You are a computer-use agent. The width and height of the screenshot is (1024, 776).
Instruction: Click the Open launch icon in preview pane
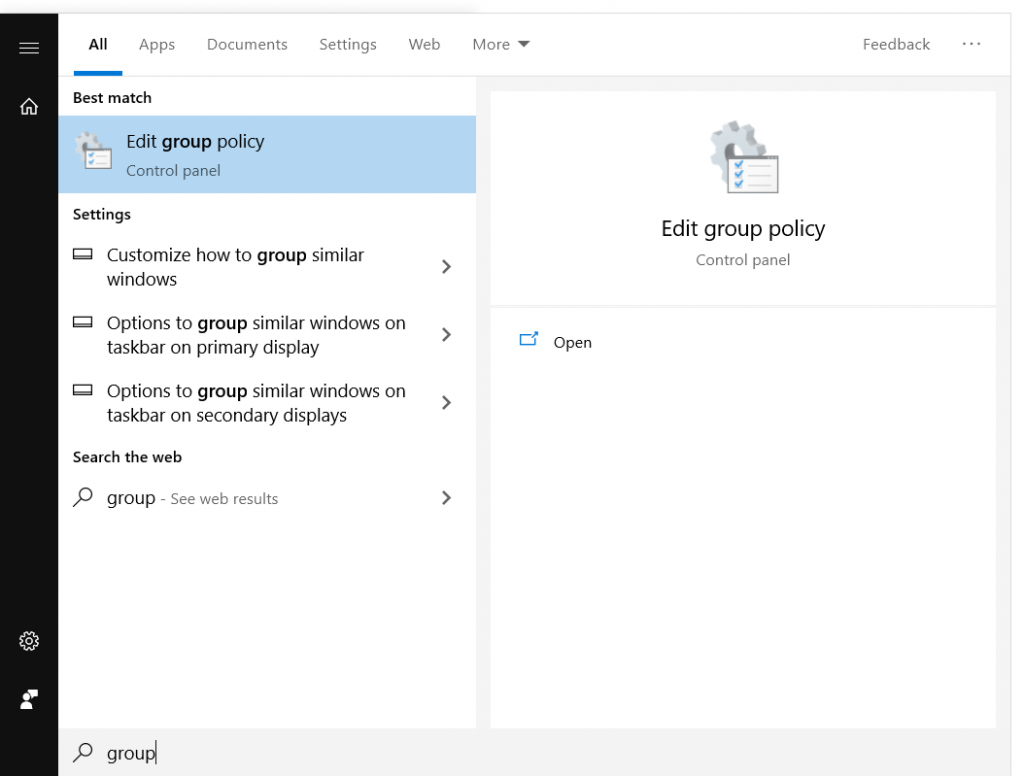pyautogui.click(x=528, y=339)
